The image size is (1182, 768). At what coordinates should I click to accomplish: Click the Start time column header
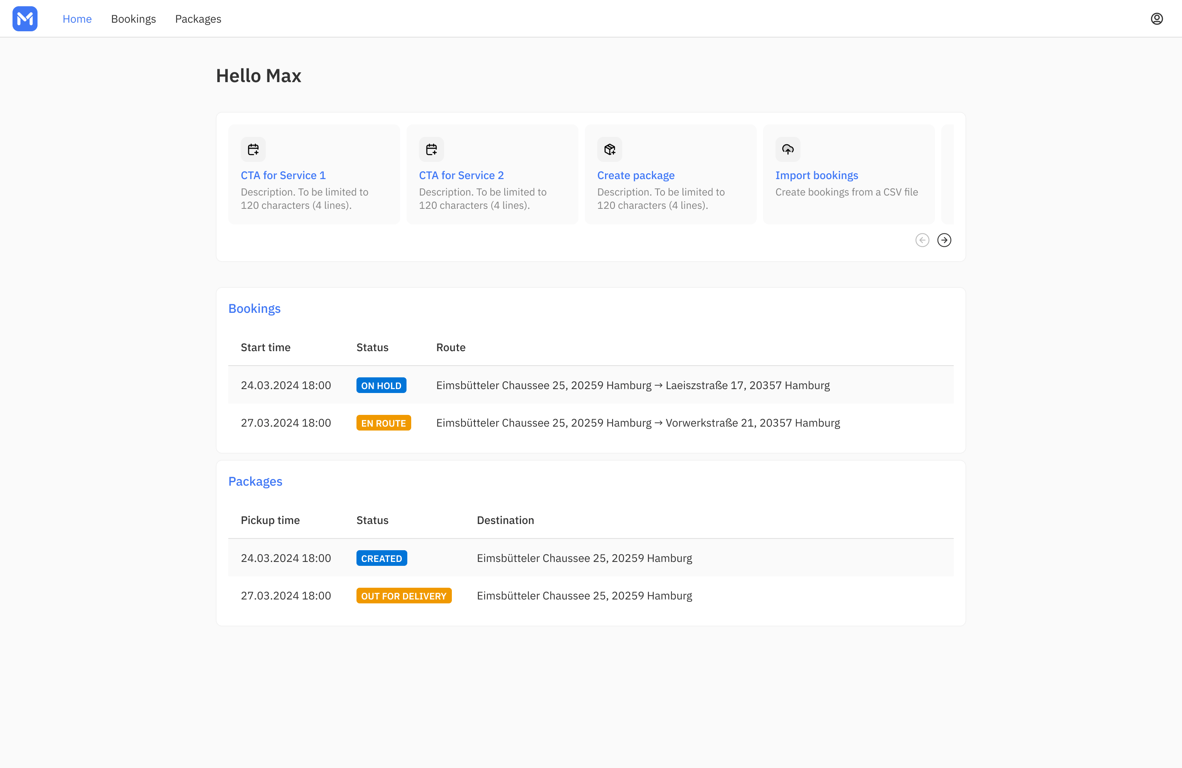point(265,347)
